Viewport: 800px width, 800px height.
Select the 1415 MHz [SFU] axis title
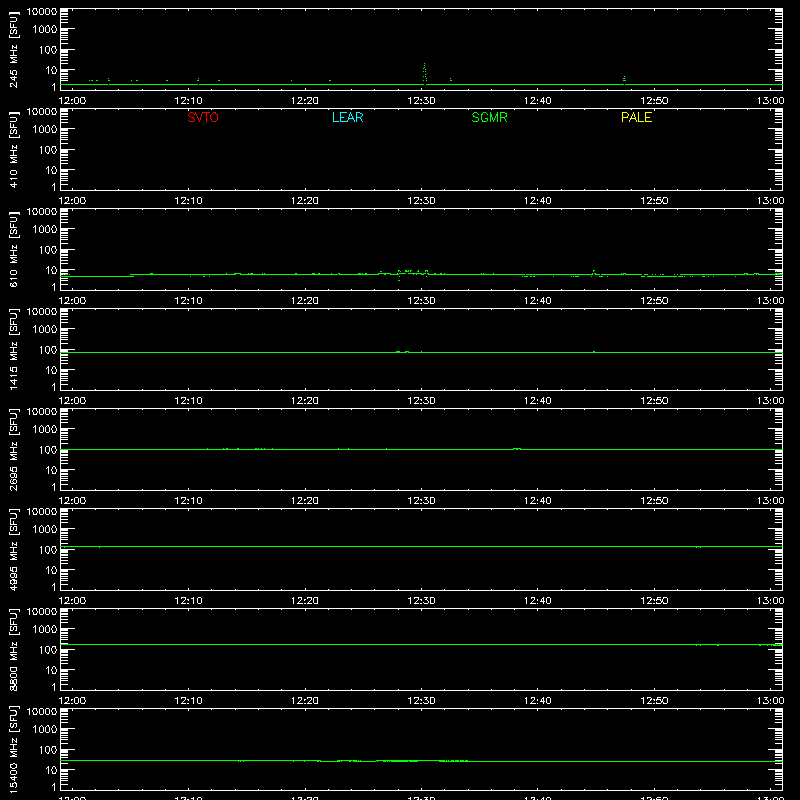point(14,350)
